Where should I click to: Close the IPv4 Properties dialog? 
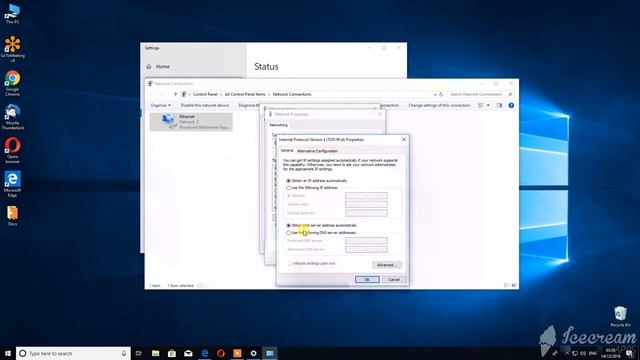coord(404,140)
